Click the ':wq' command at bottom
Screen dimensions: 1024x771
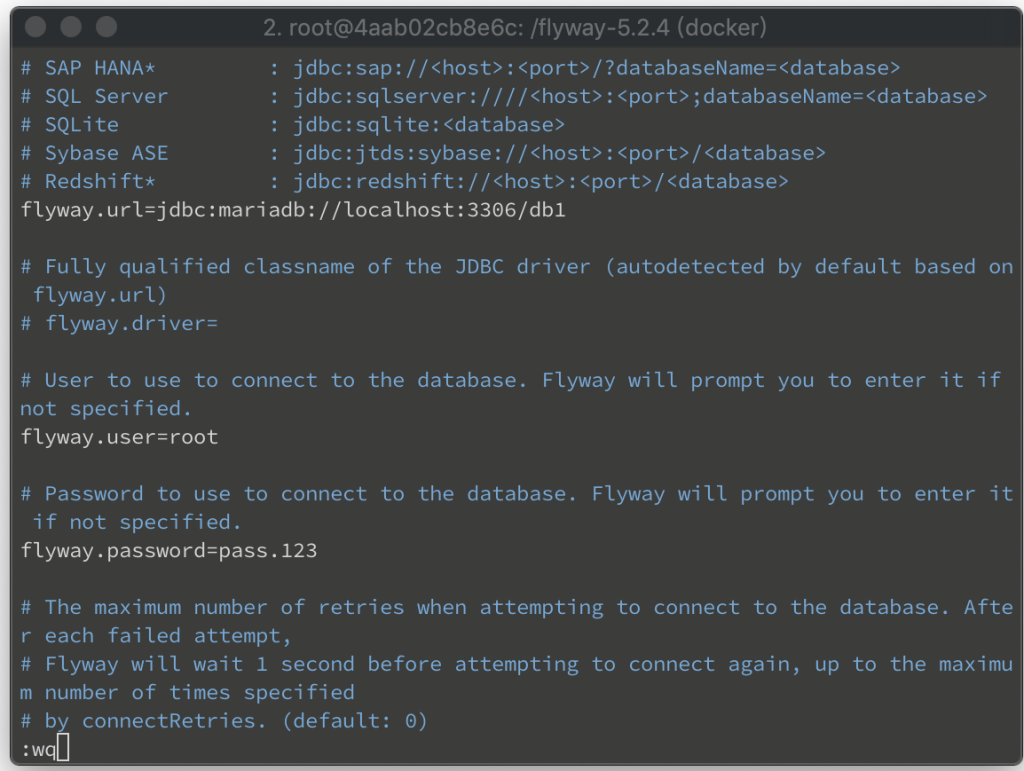click(39, 749)
